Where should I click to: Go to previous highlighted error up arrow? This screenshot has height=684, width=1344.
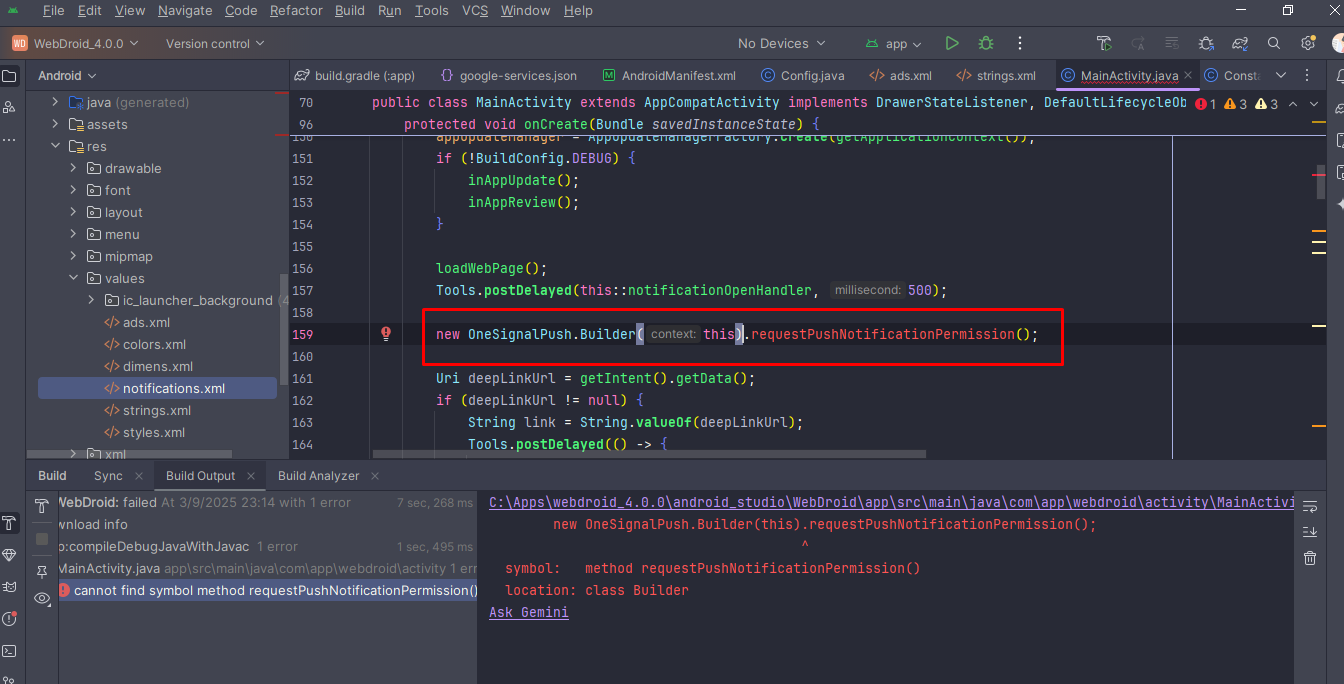(x=1292, y=104)
